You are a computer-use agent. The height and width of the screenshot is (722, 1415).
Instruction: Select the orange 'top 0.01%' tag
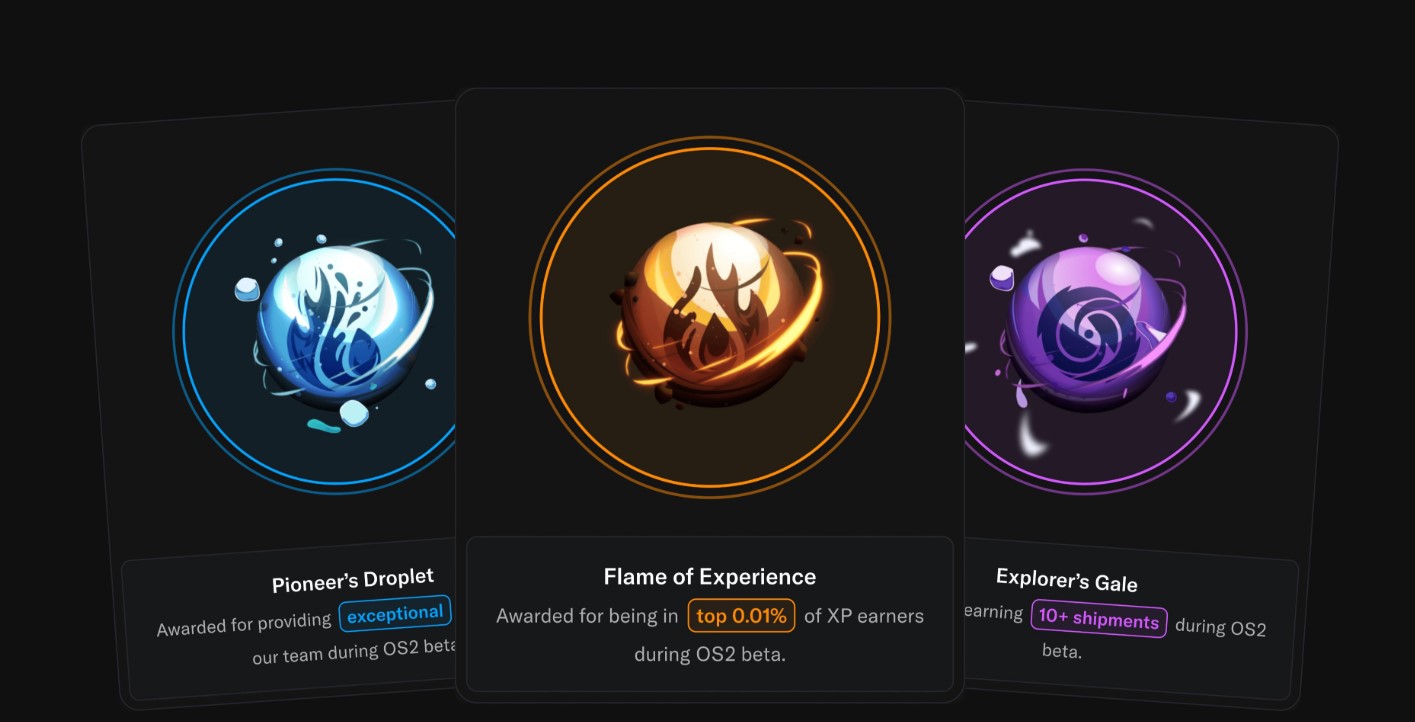click(741, 616)
